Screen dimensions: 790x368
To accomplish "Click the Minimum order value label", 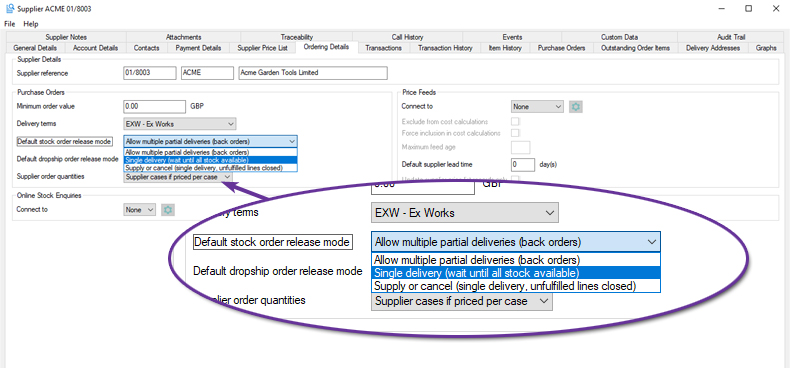I will coord(46,106).
